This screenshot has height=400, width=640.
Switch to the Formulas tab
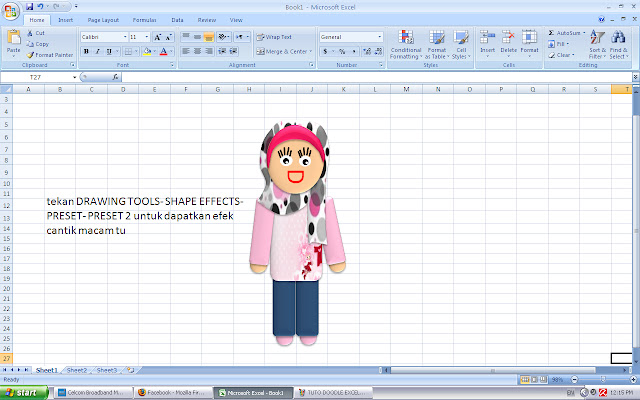pos(144,20)
